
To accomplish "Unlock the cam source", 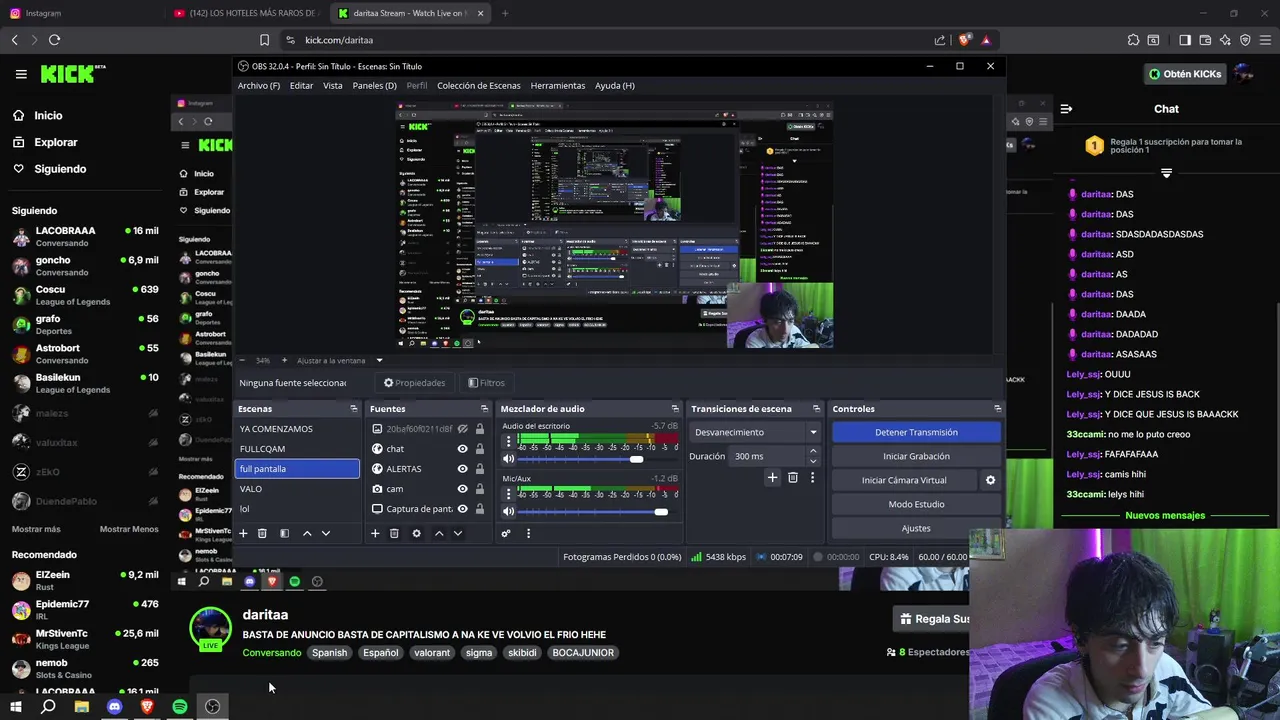I will pos(479,489).
